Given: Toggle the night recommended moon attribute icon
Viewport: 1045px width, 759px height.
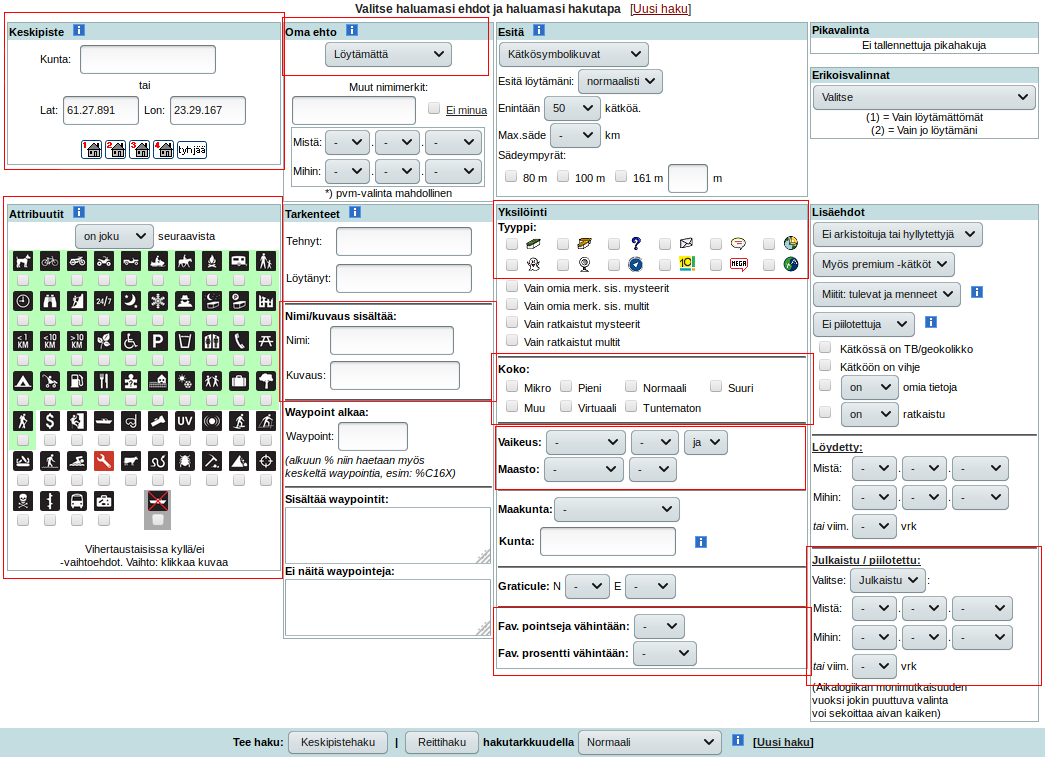Looking at the screenshot, I should click(x=131, y=301).
